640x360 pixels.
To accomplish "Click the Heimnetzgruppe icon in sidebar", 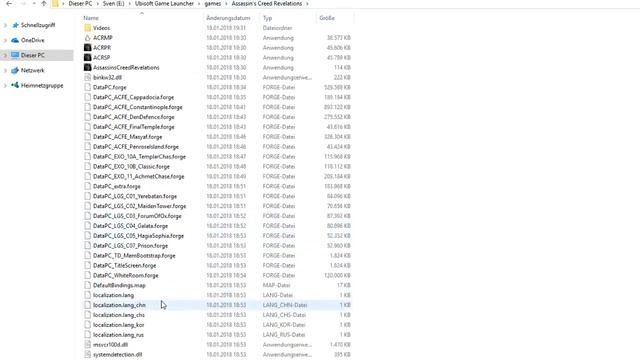I will tap(15, 85).
